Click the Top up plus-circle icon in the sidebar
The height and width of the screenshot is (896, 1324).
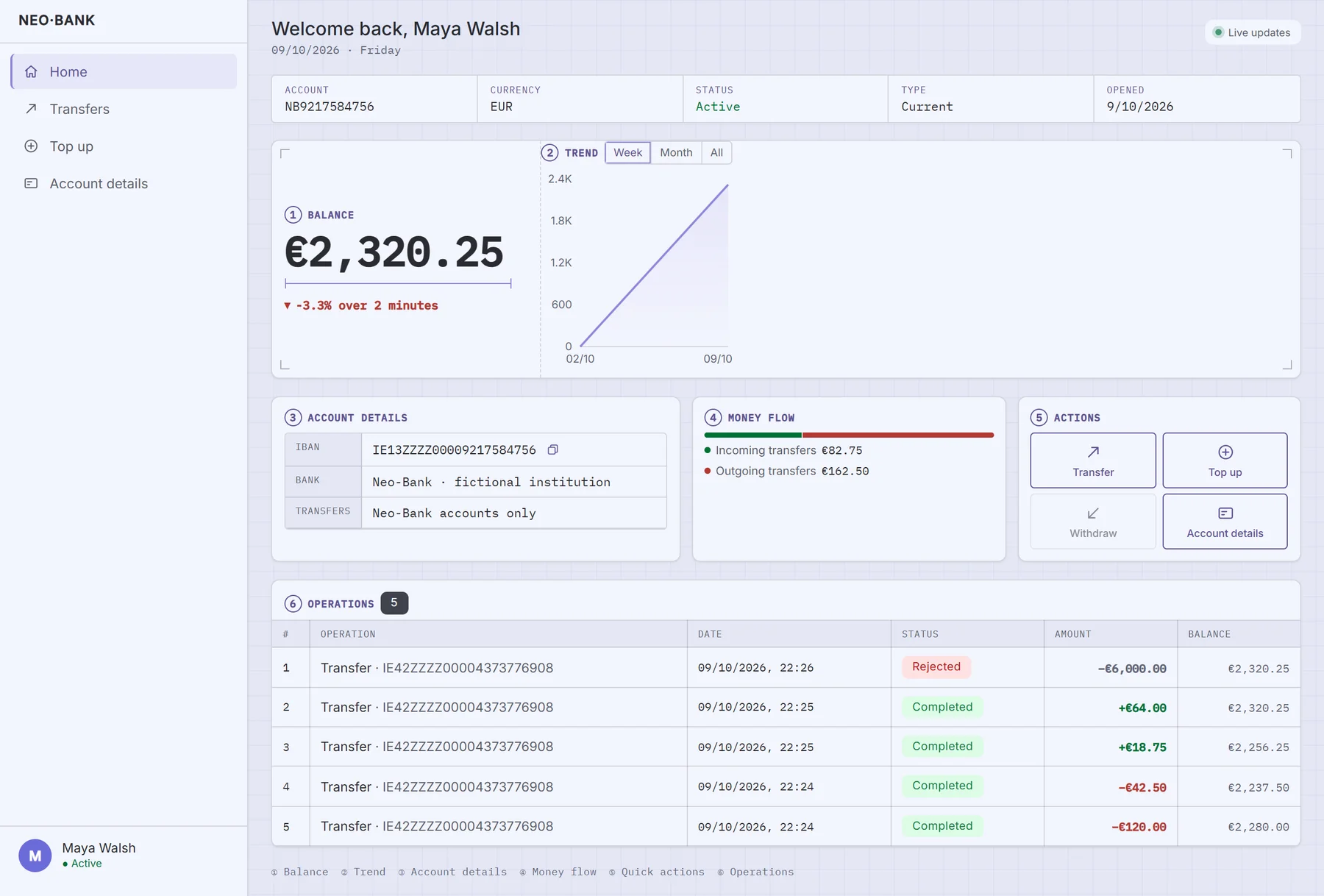[31, 146]
